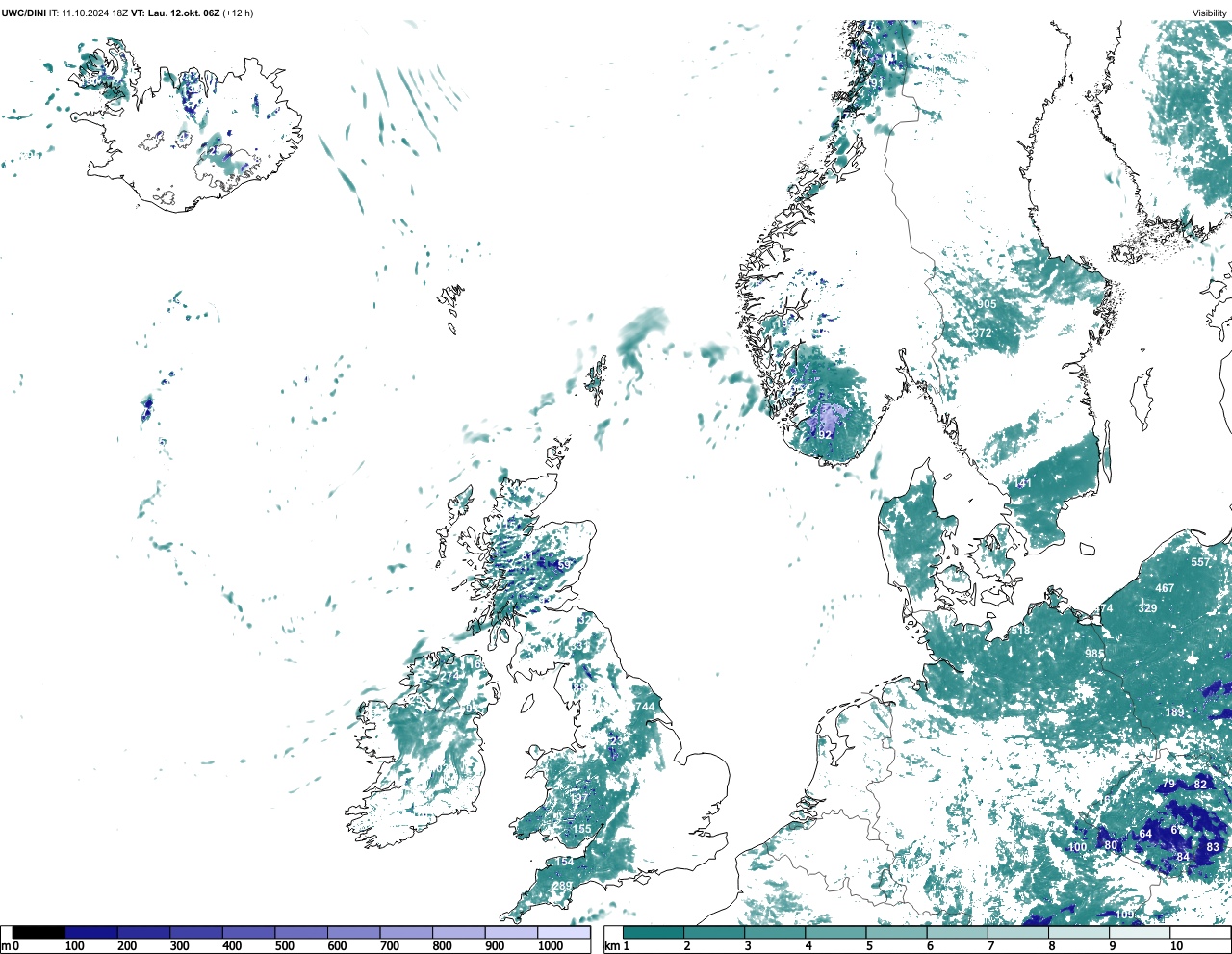
Task: Click the "467" visibility value
Action: [x=1165, y=588]
